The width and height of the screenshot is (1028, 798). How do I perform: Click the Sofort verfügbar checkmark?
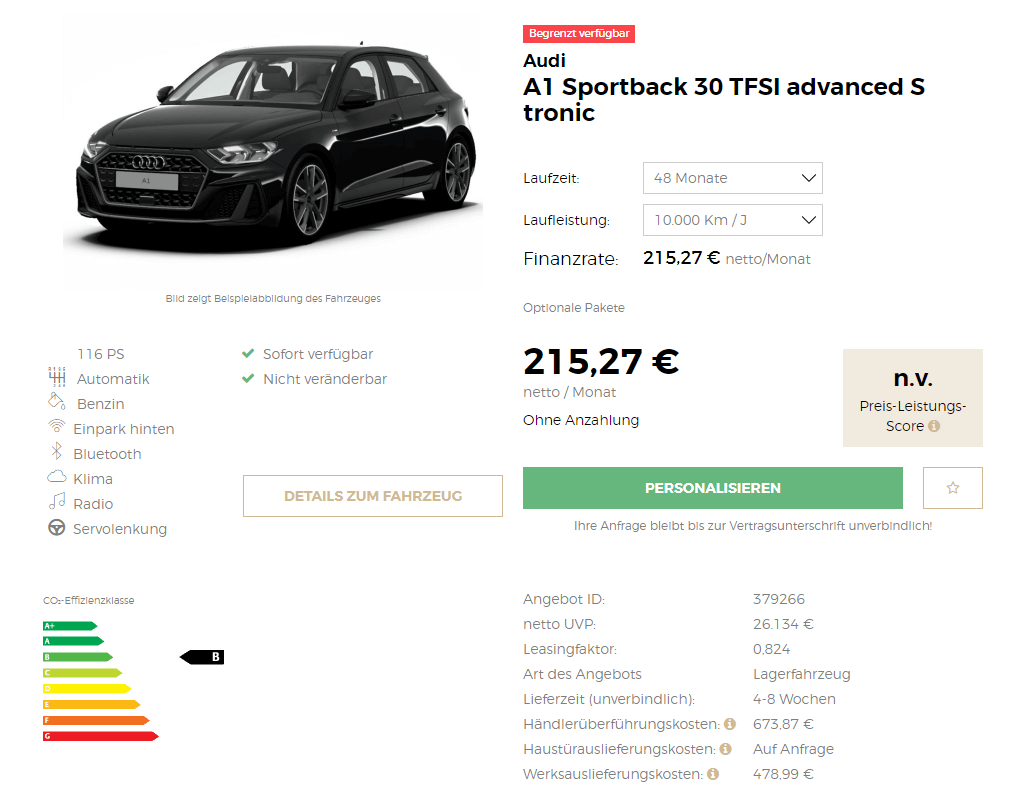pyautogui.click(x=248, y=353)
